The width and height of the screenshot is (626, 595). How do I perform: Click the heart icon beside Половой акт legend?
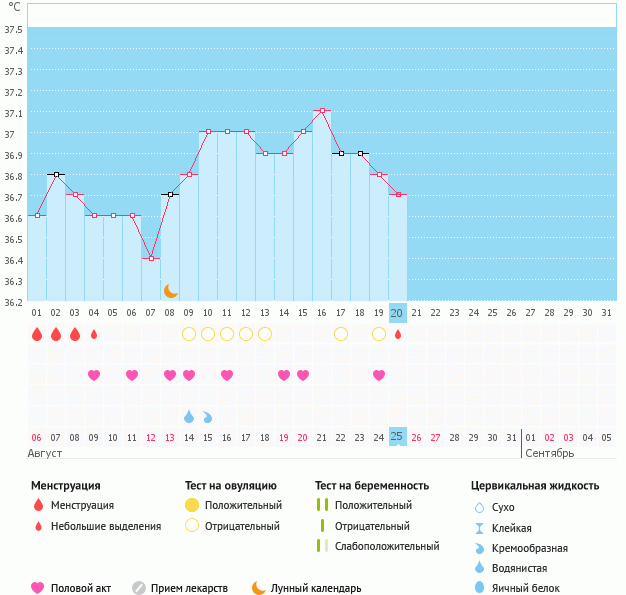coord(39,588)
